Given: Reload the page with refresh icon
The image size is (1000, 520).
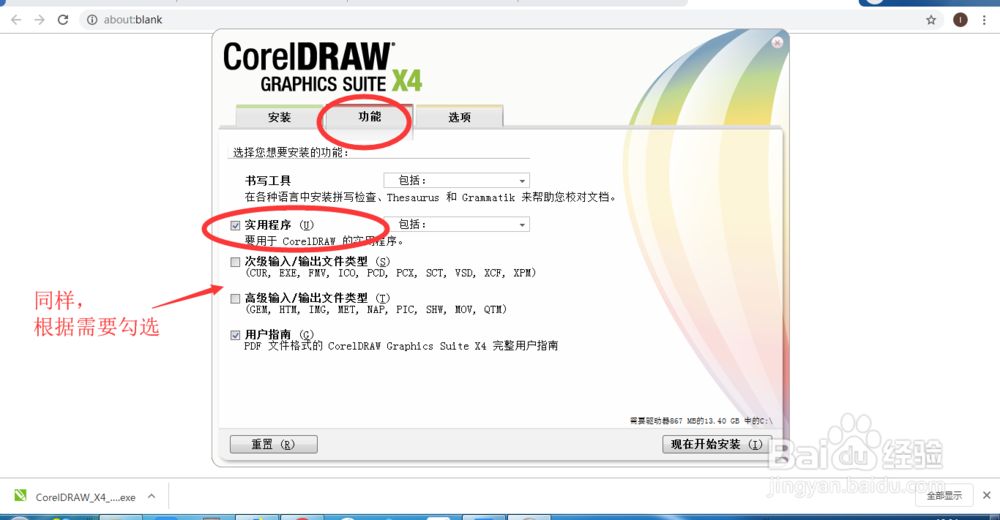Looking at the screenshot, I should point(62,20).
